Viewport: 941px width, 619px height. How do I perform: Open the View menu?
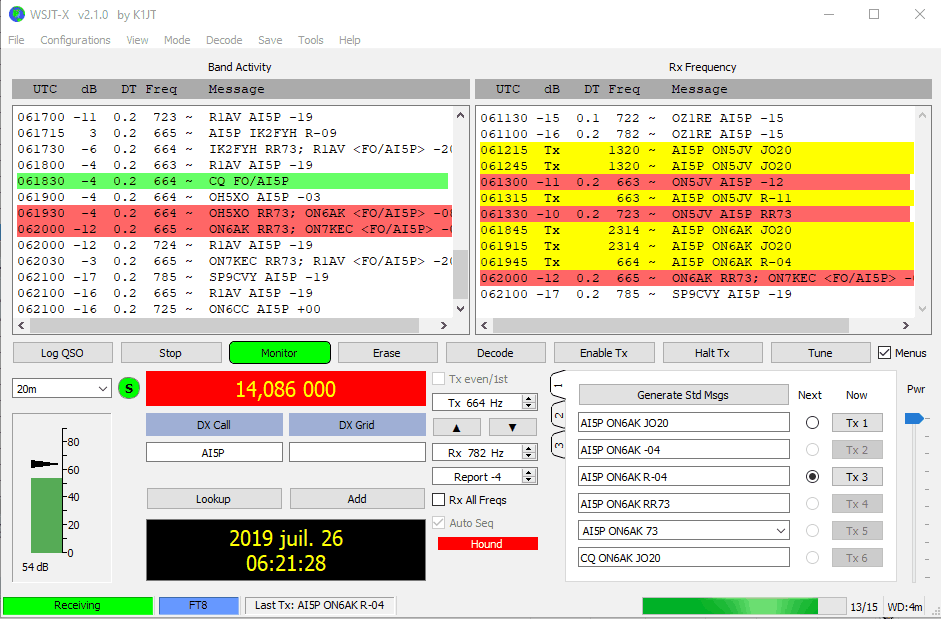pyautogui.click(x=137, y=40)
